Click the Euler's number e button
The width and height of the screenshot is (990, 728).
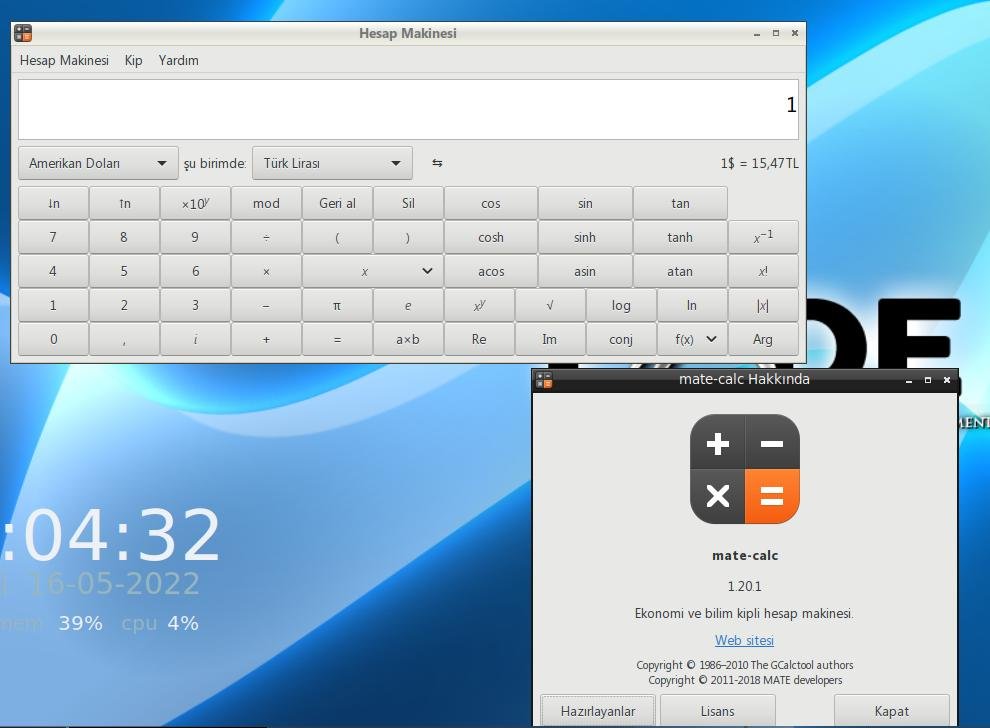tap(408, 306)
